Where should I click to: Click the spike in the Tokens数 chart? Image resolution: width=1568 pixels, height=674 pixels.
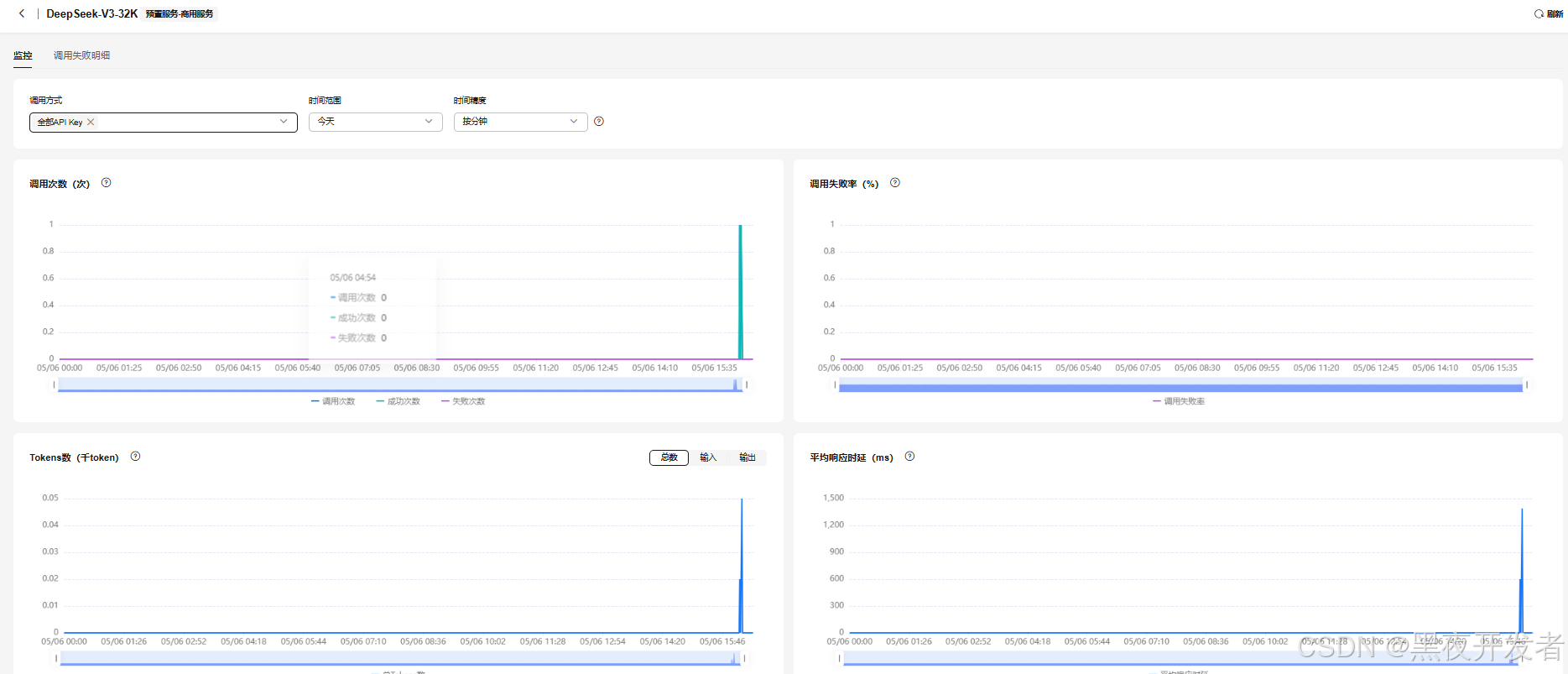coord(742,566)
